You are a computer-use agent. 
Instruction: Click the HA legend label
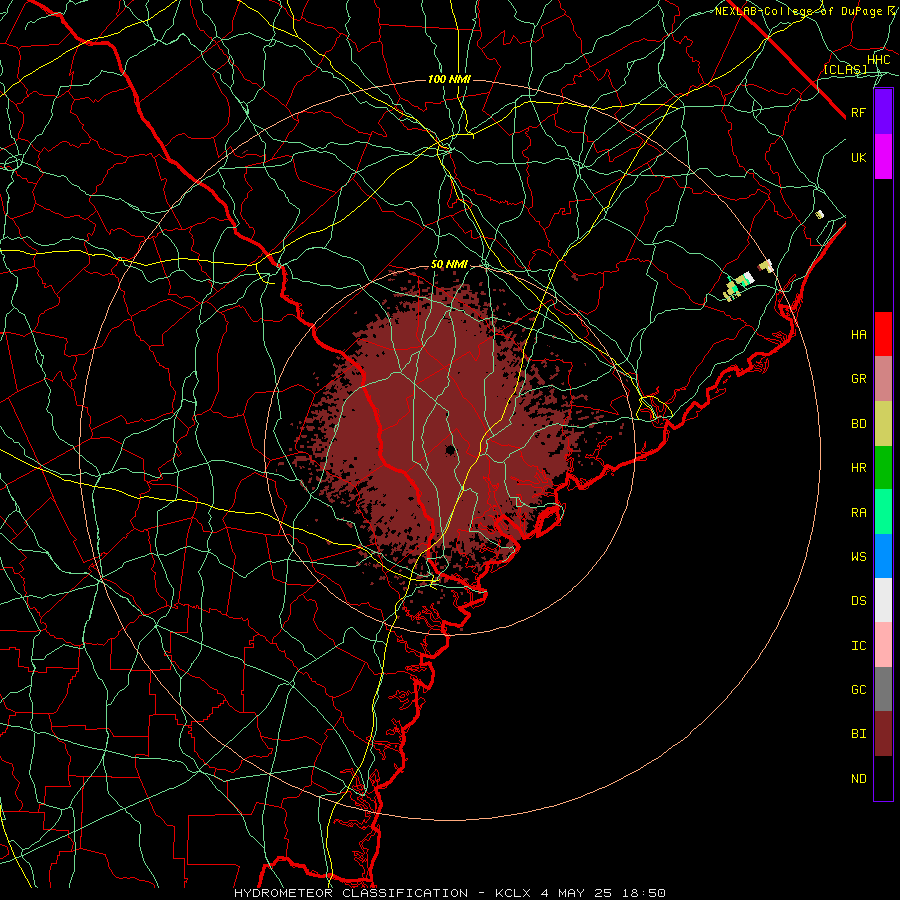pos(858,335)
